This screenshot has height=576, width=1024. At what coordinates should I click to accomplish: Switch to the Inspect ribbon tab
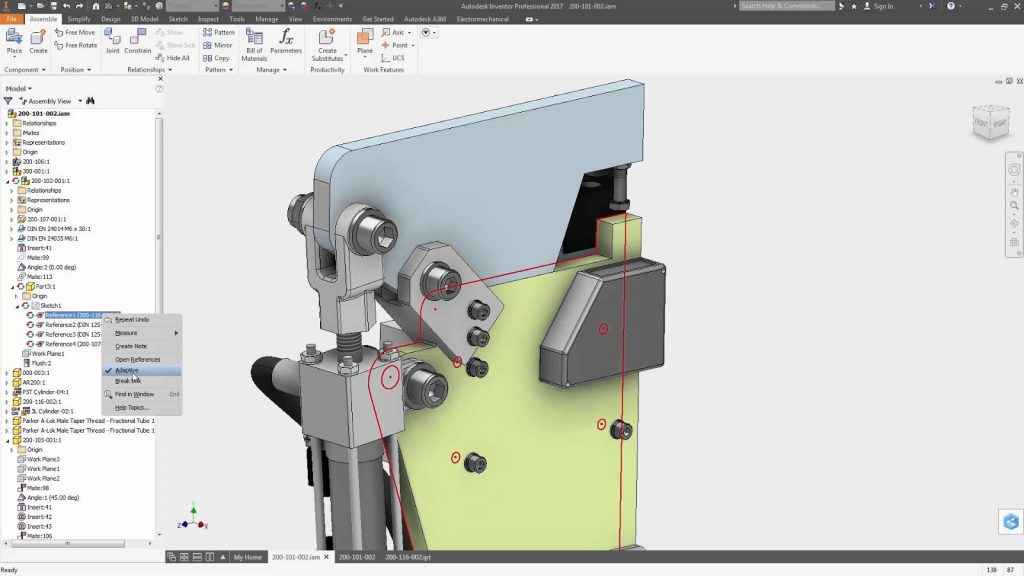click(208, 19)
